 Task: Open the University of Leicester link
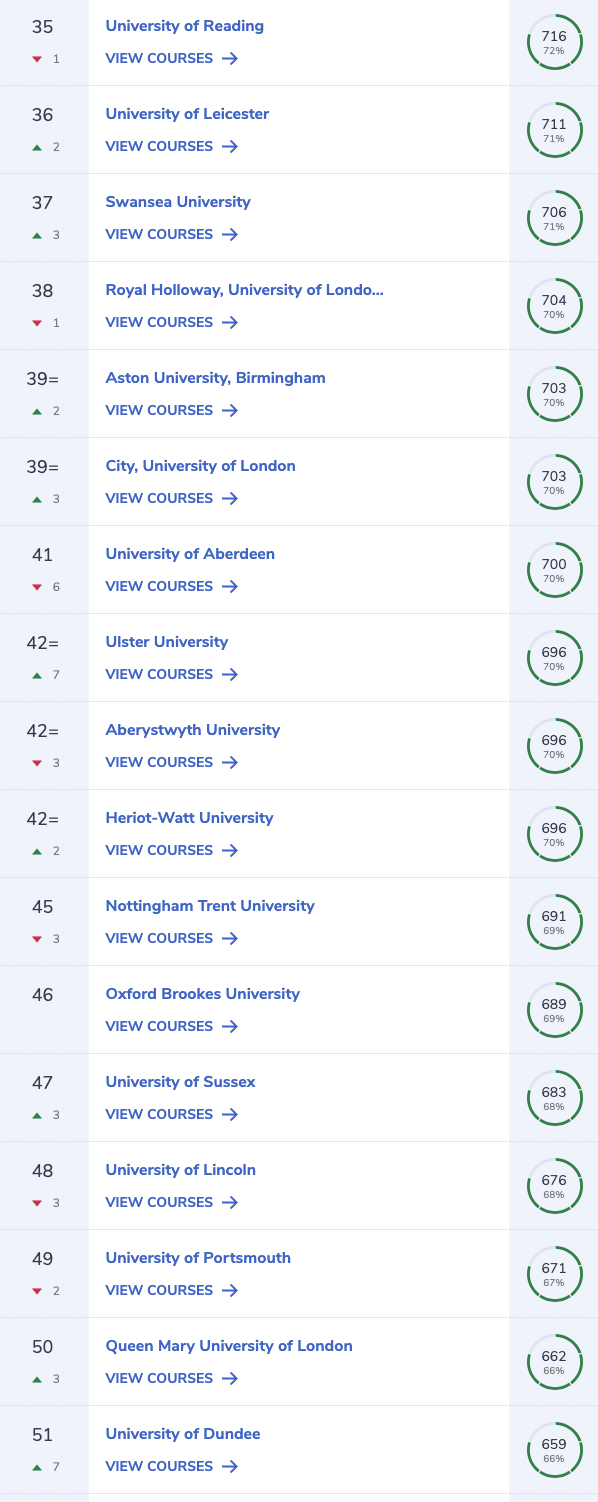tap(187, 114)
